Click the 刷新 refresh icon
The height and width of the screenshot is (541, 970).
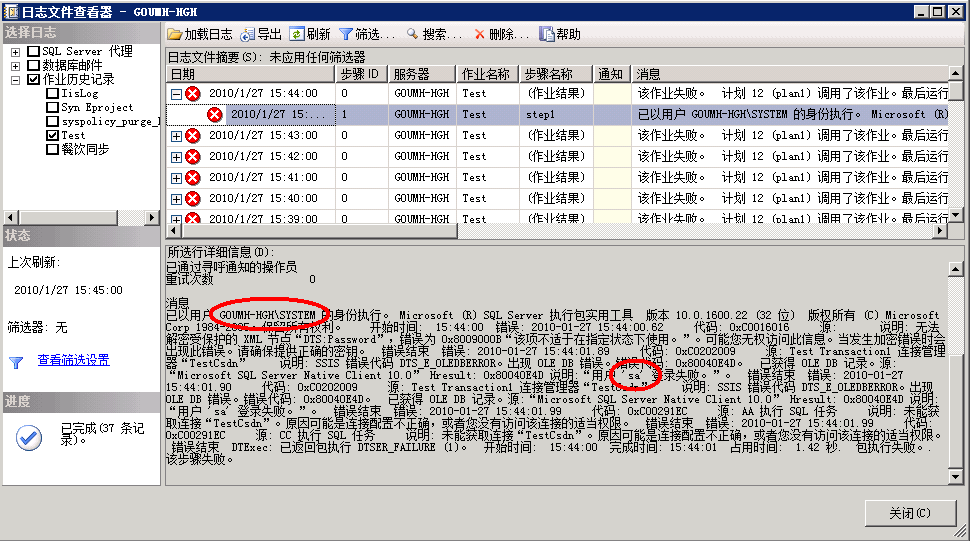click(x=296, y=35)
